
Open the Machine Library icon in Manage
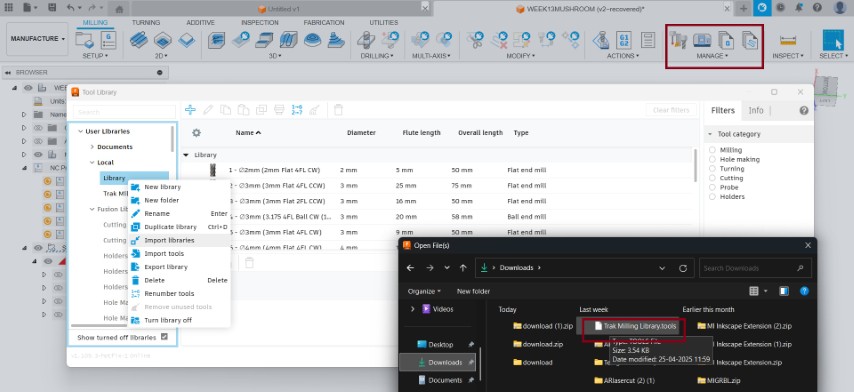point(702,39)
